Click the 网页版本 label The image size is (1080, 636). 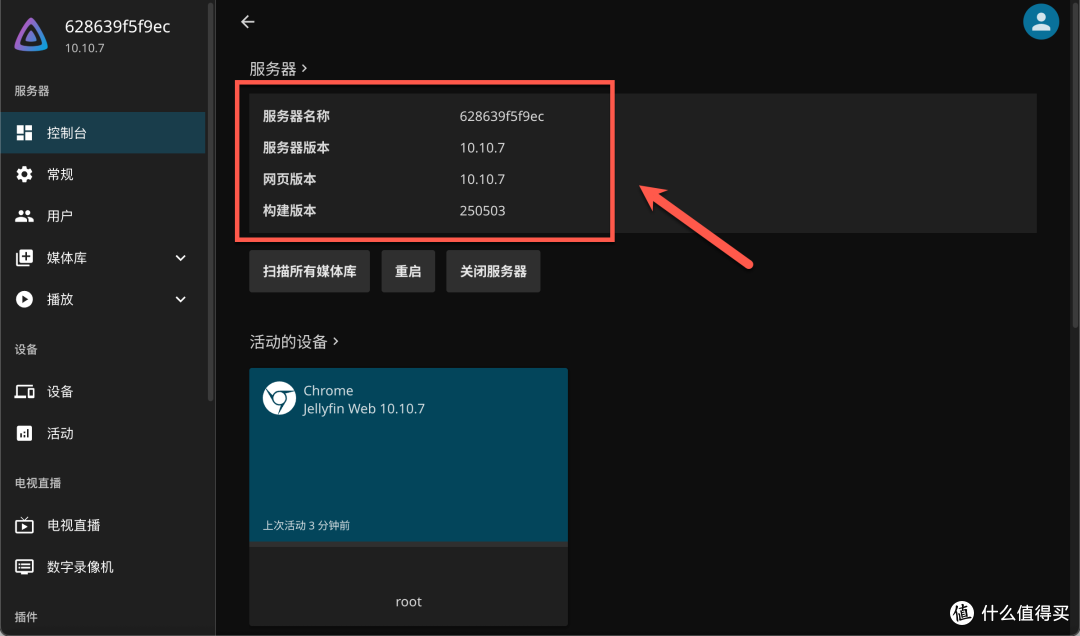click(x=289, y=179)
